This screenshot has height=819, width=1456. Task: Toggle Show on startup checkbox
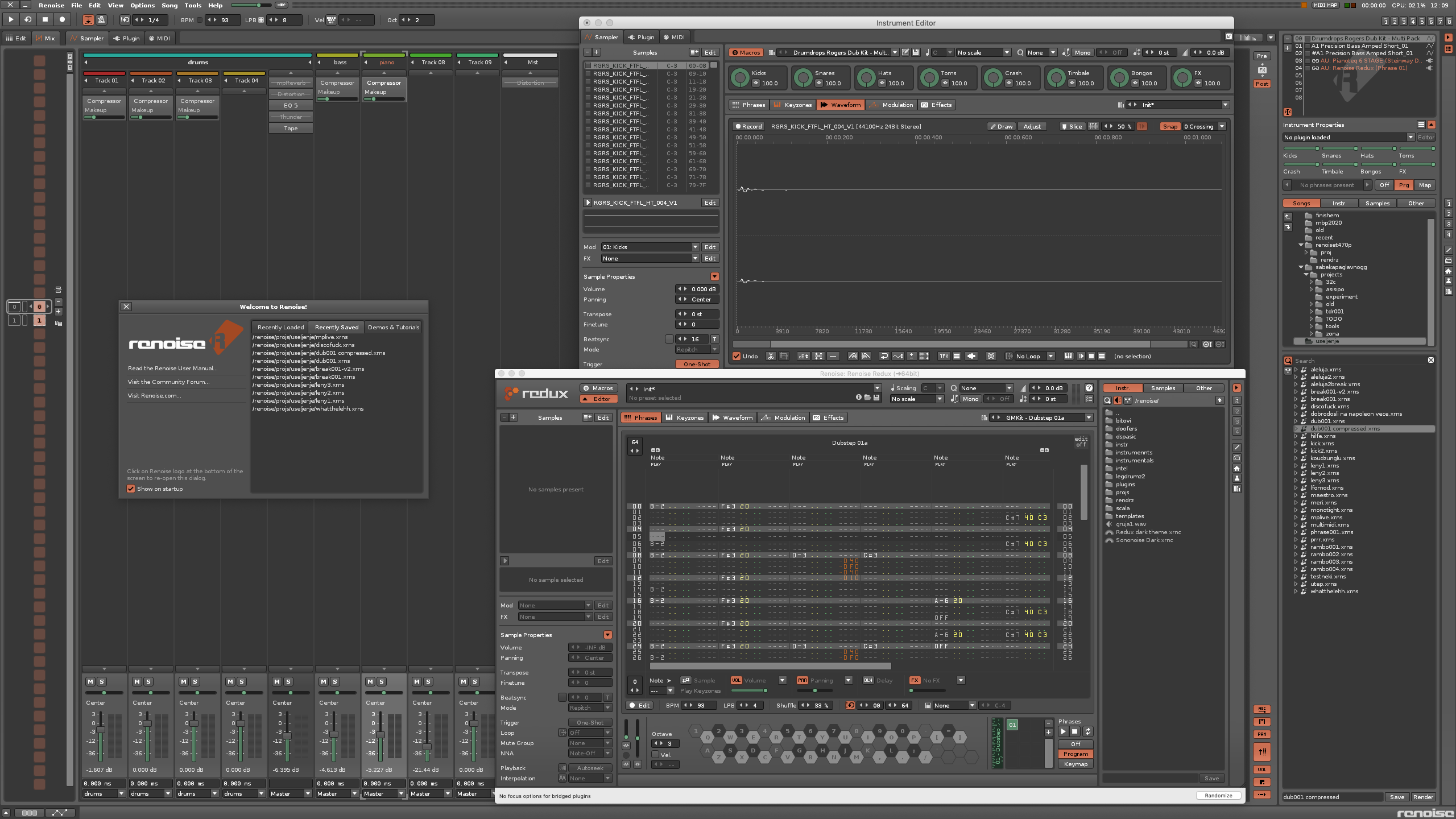[131, 489]
